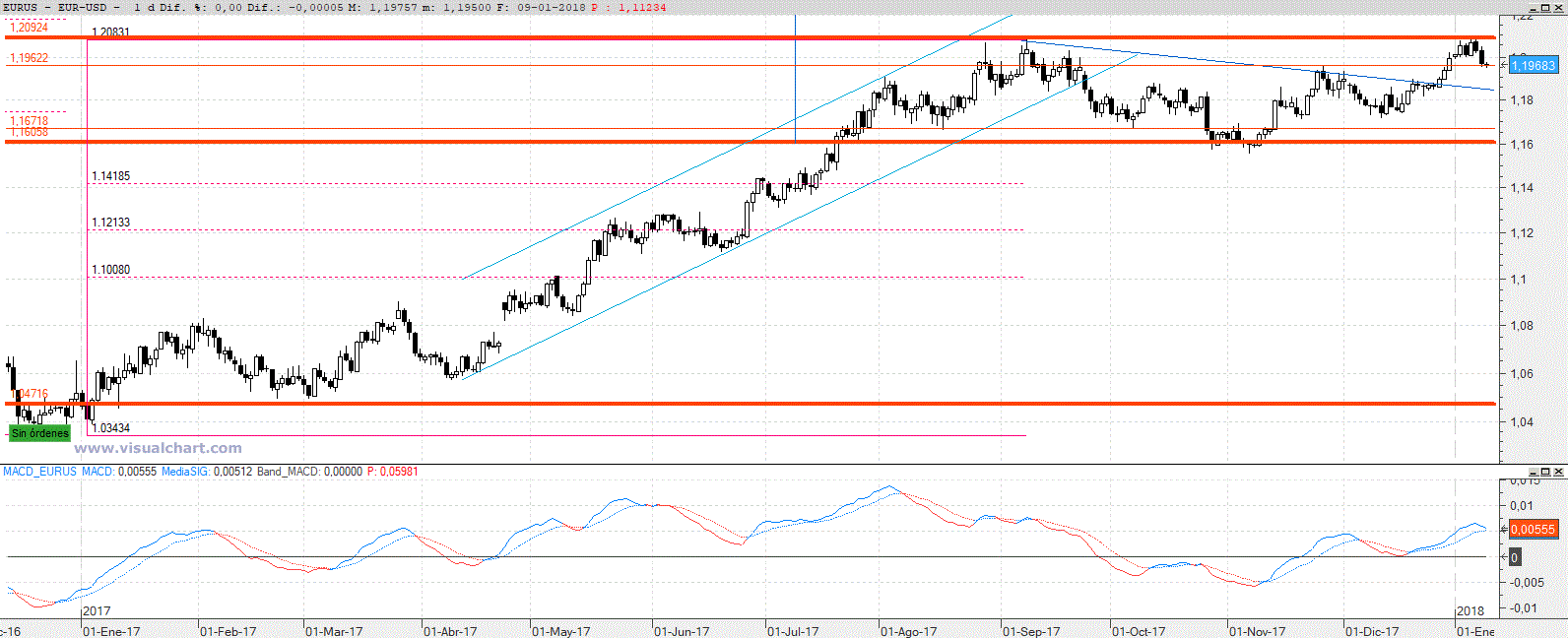
Task: Select the 1.10080 dashed level label
Action: click(110, 270)
